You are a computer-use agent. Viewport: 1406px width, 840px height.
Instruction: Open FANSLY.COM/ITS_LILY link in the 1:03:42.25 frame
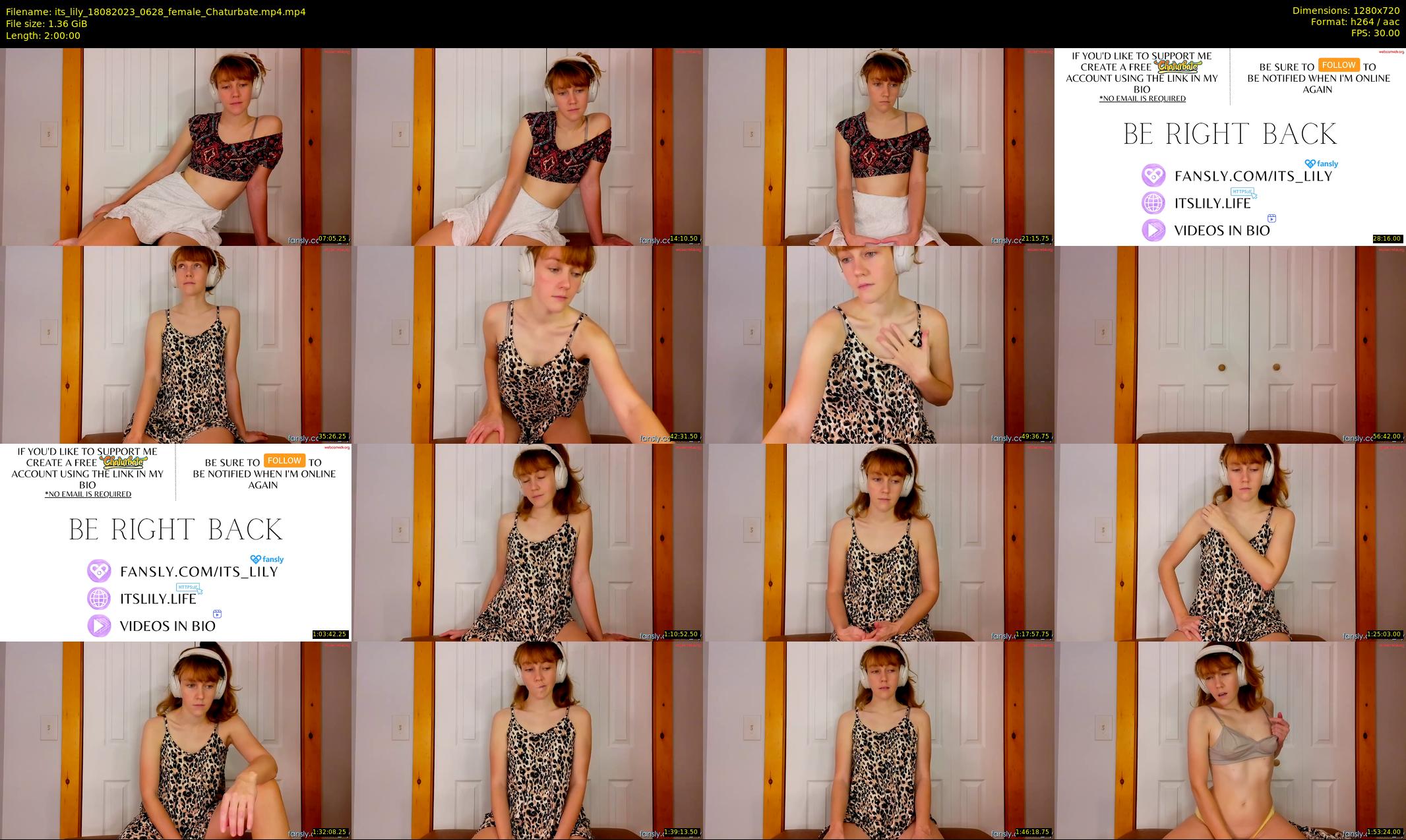click(x=199, y=572)
